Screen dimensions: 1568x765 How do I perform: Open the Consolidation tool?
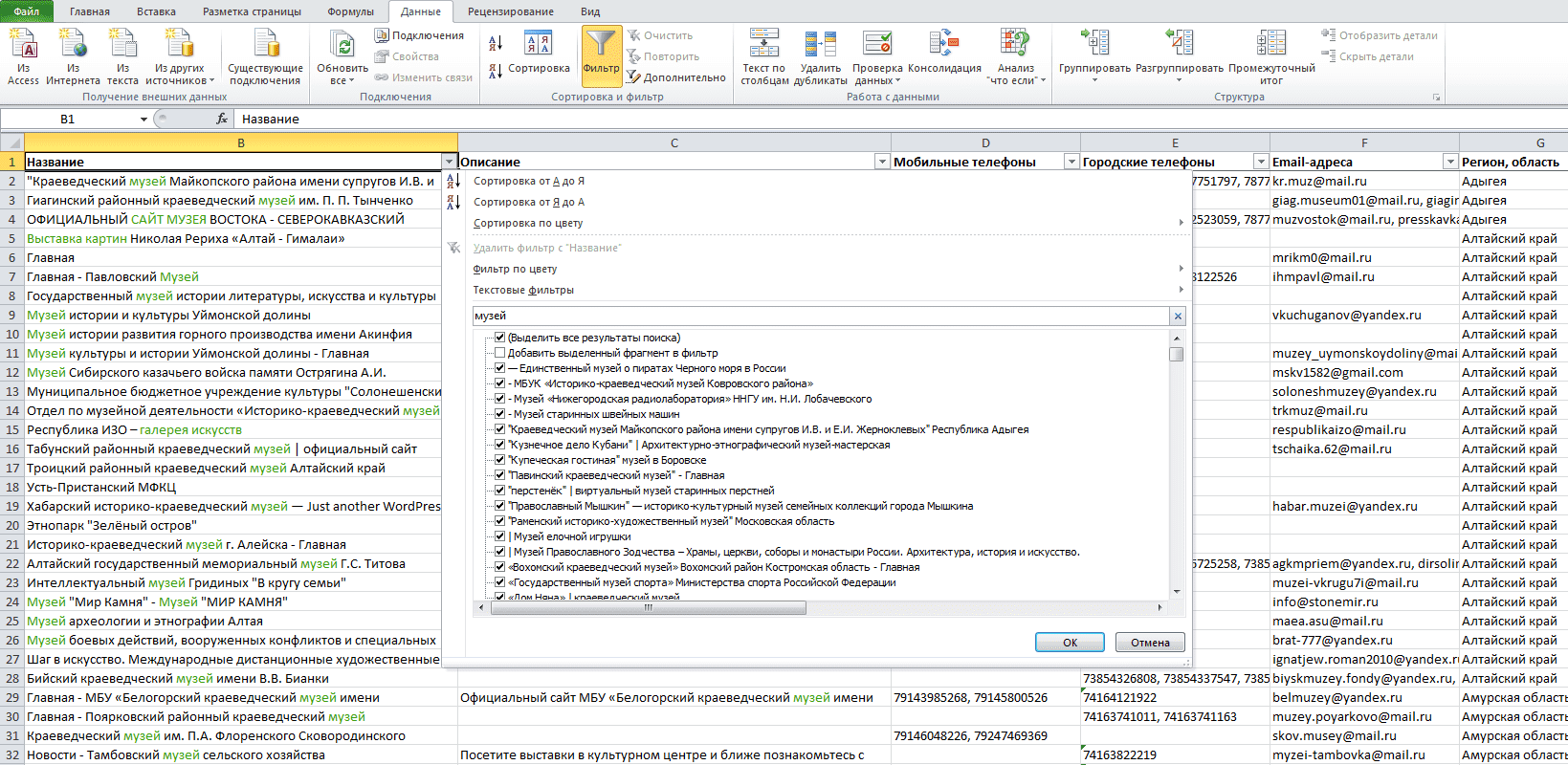[x=944, y=53]
